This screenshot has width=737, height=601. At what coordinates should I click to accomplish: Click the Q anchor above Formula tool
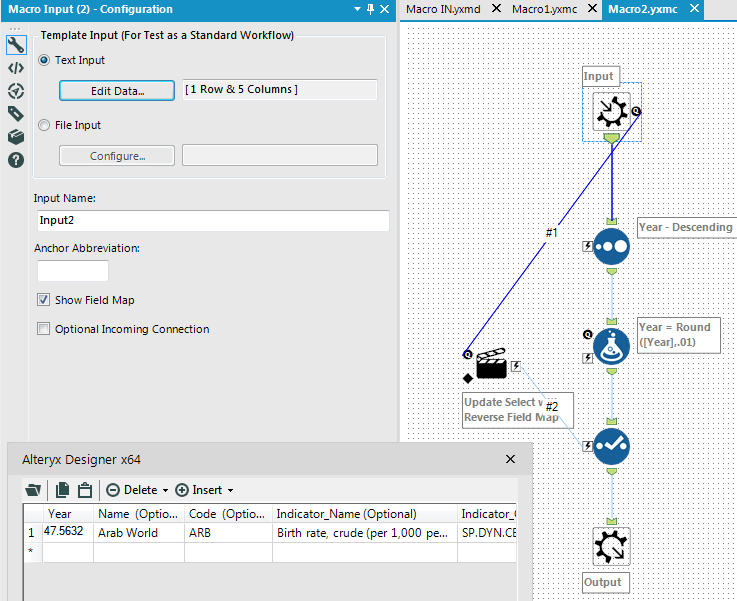(x=588, y=335)
